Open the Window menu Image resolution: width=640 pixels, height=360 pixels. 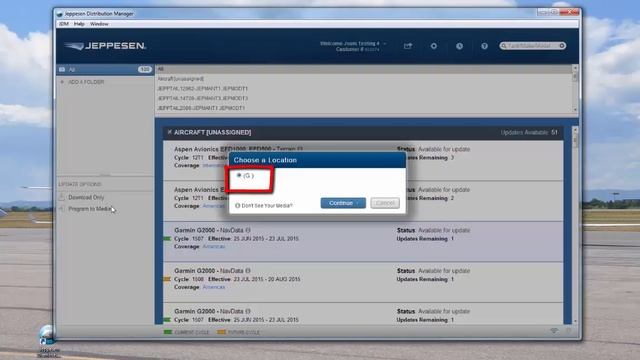pos(99,24)
